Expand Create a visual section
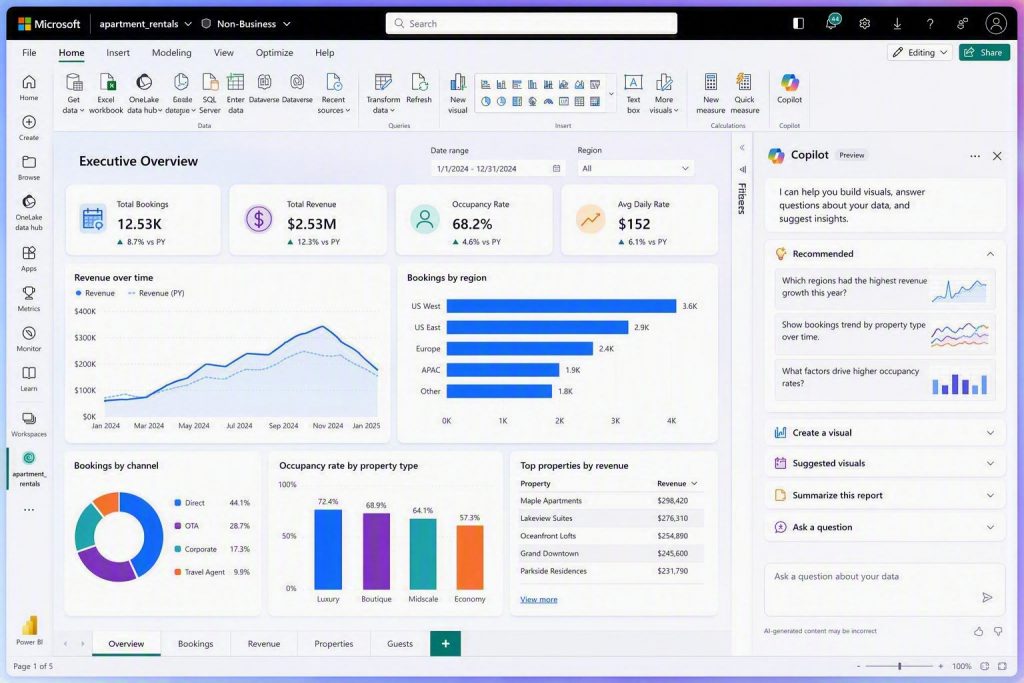Viewport: 1024px width, 683px height. (x=885, y=432)
